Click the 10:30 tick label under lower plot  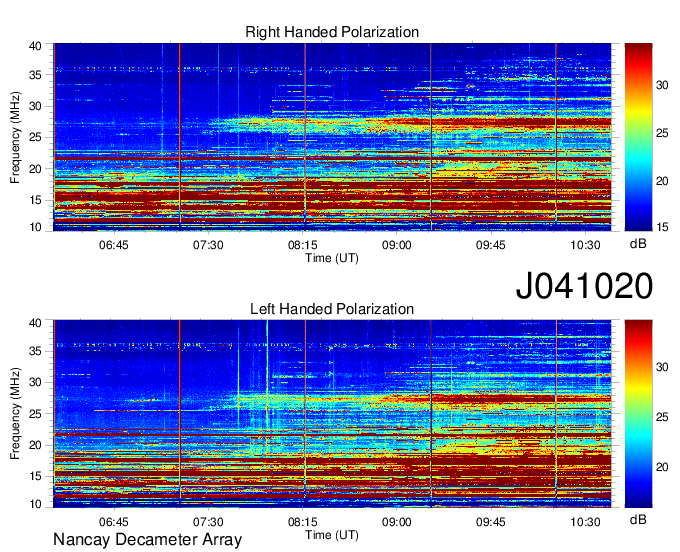(585, 522)
